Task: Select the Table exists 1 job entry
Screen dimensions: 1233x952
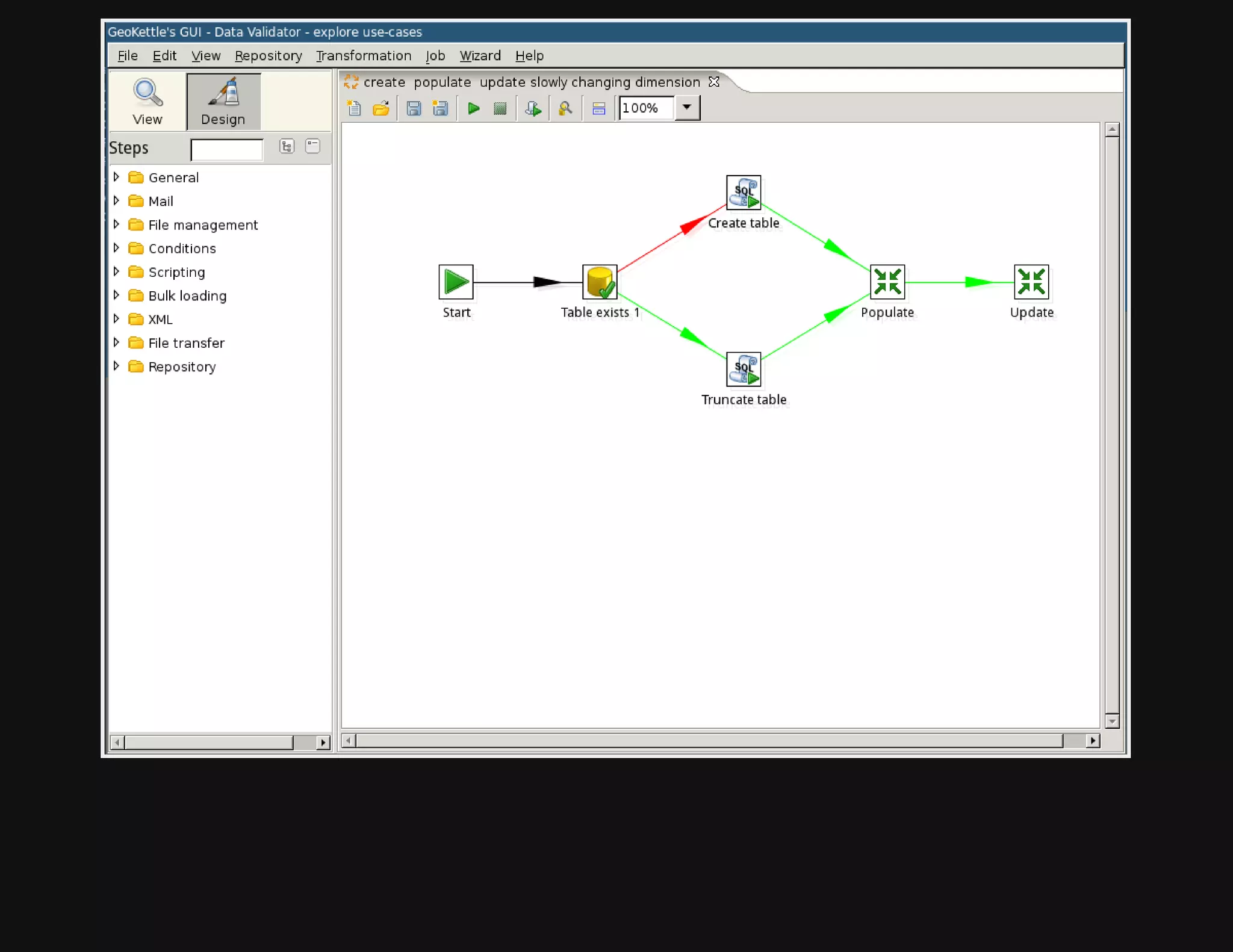Action: point(600,282)
